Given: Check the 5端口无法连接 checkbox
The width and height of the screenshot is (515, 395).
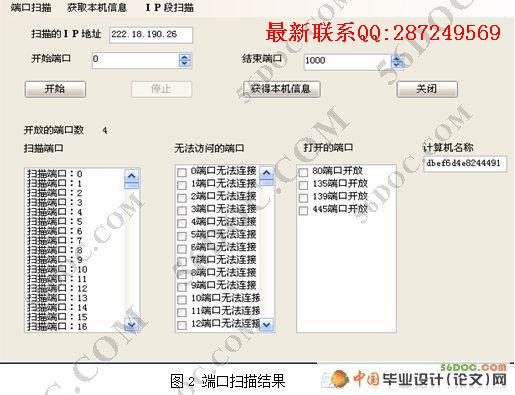Looking at the screenshot, I should (182, 236).
